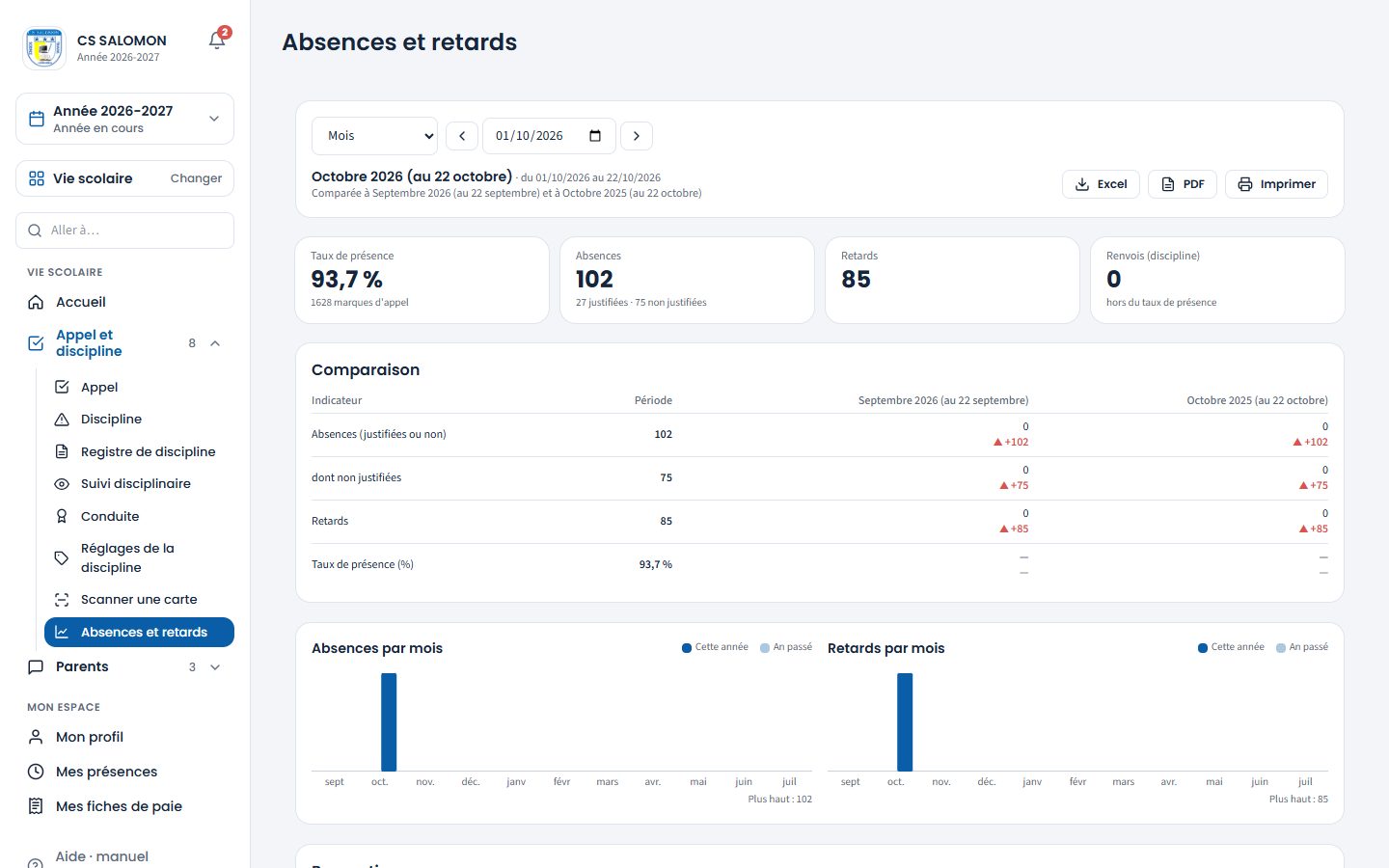Expand the Parents section

215,666
